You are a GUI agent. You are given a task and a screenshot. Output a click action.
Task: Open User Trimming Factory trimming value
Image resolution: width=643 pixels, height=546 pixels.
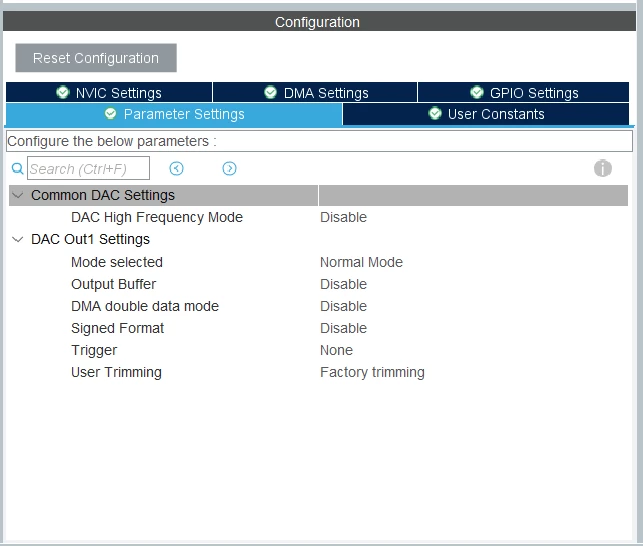[x=372, y=372]
